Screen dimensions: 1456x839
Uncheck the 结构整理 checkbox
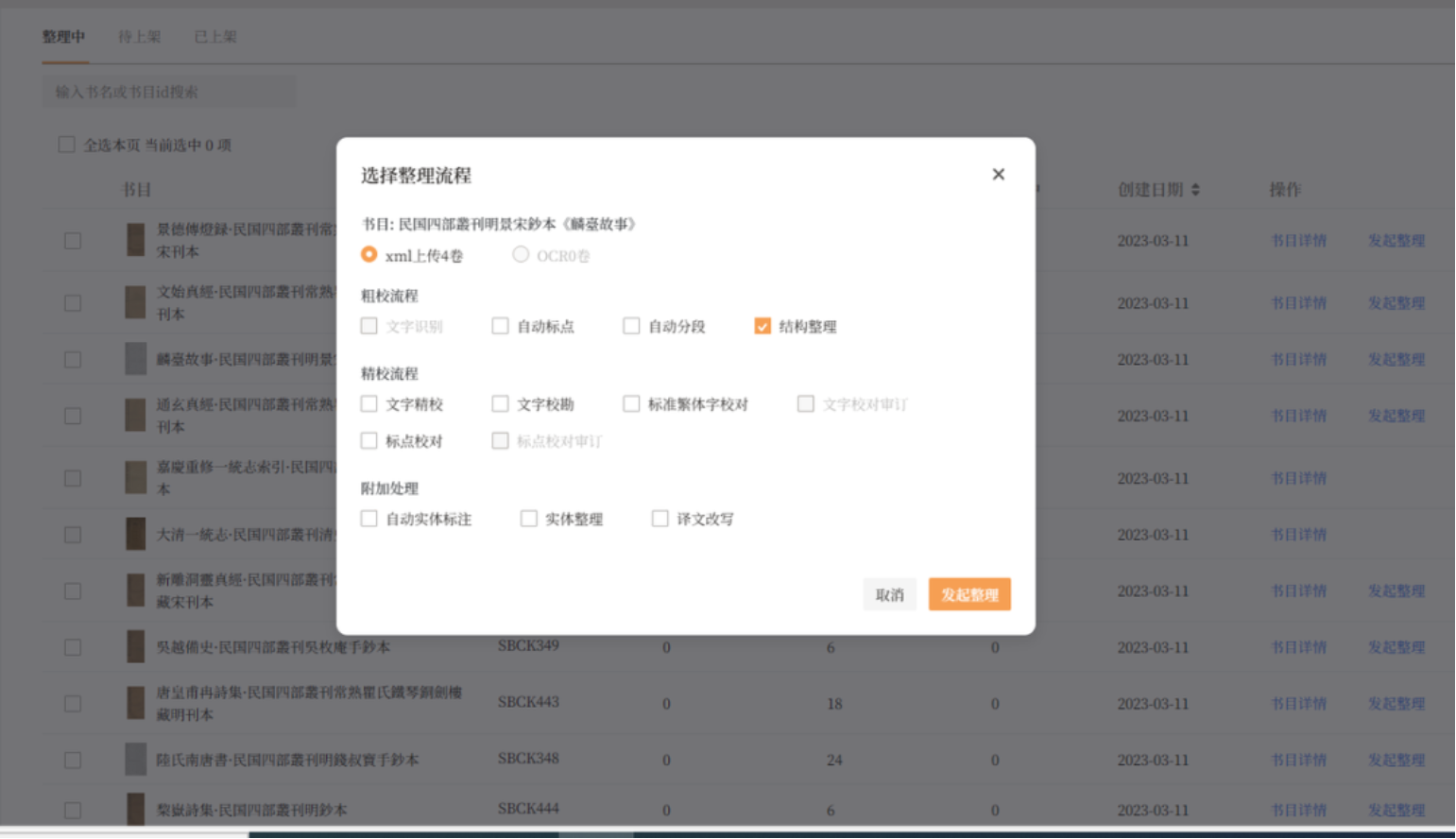pos(762,326)
